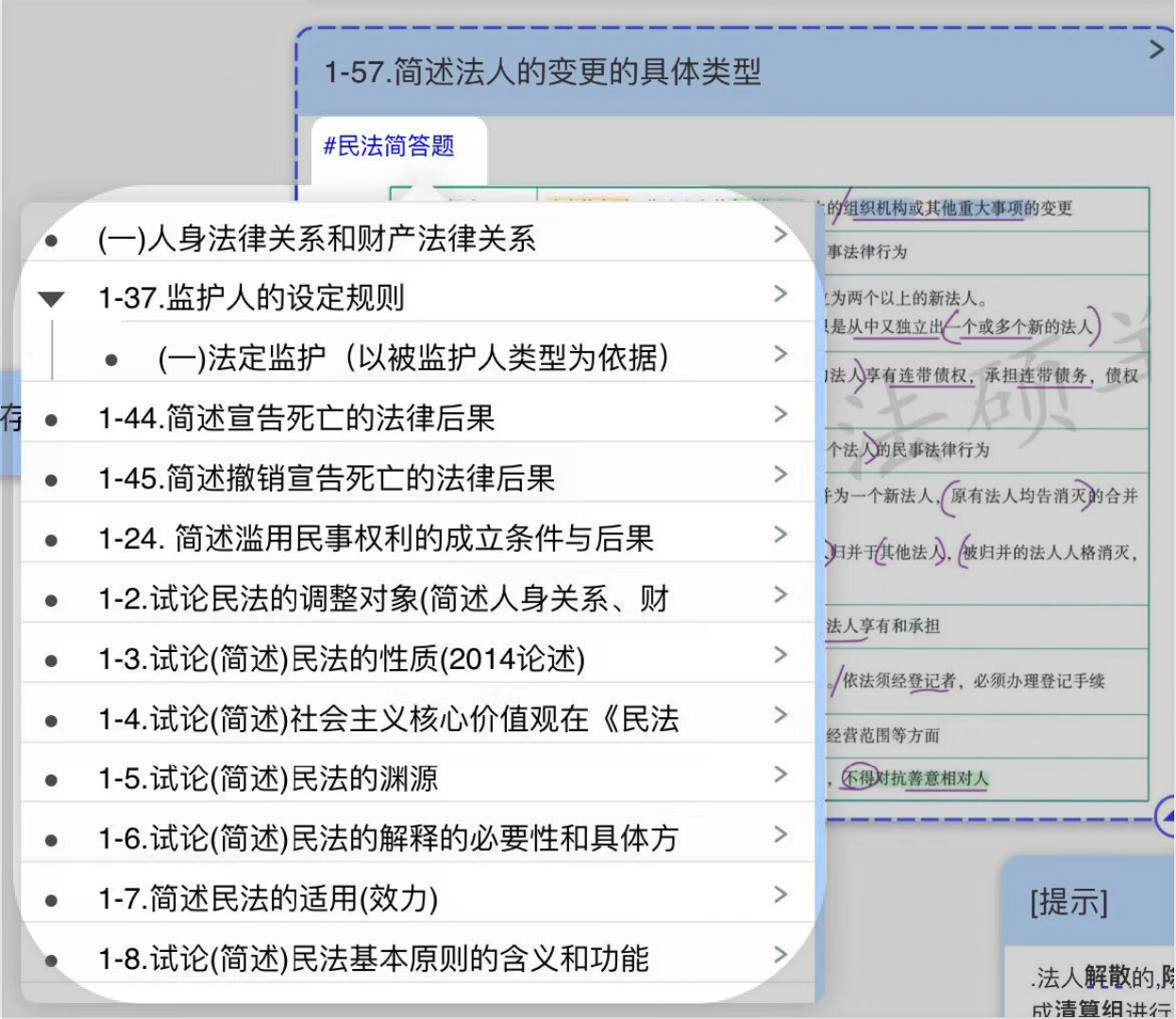The image size is (1176, 1019).
Task: Collapse the 1-37.监护人的设定规则 triangle
Action: pyautogui.click(x=51, y=299)
